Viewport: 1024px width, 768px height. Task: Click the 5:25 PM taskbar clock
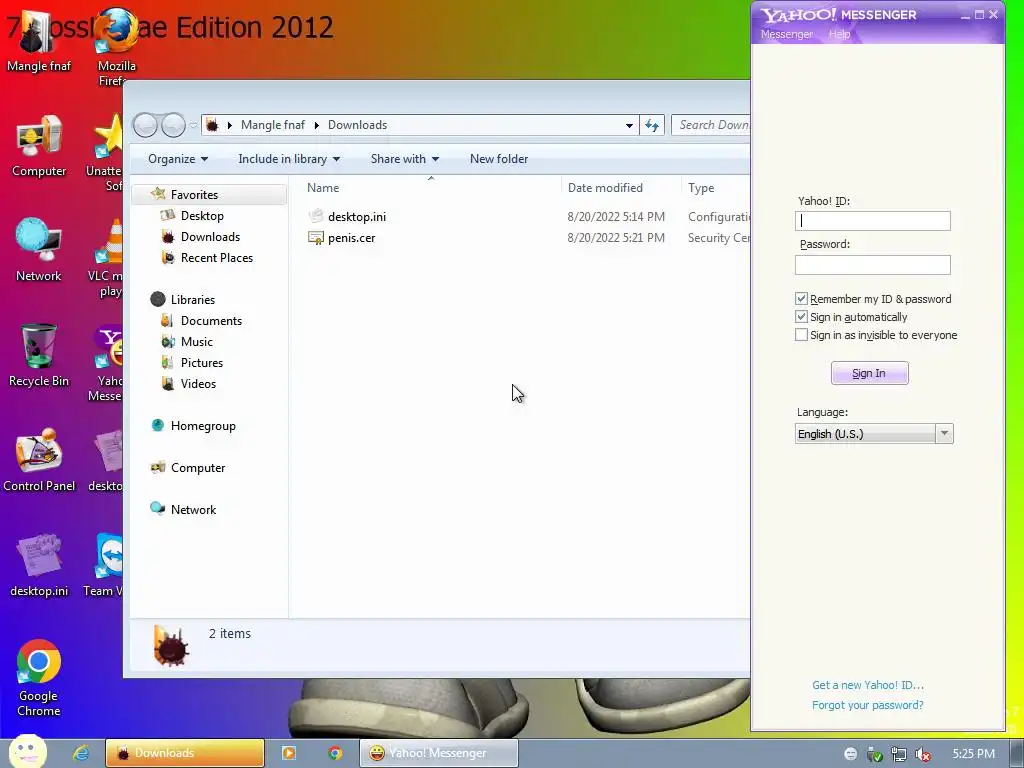point(973,754)
